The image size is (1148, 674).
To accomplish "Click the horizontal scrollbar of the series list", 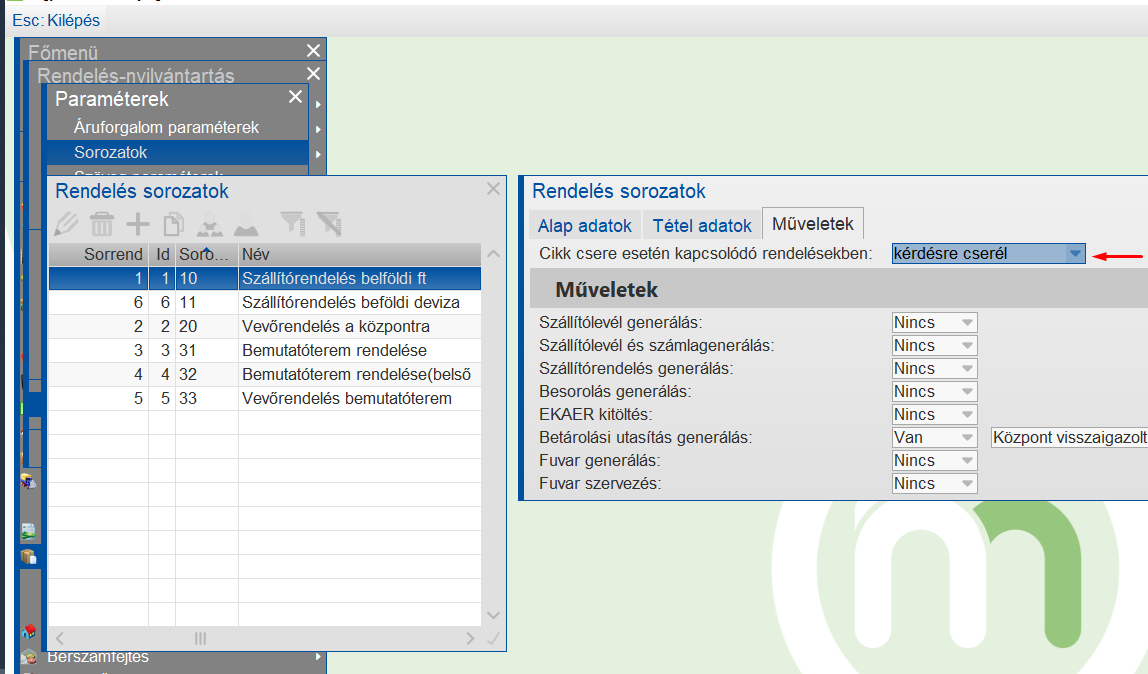I will pos(200,638).
